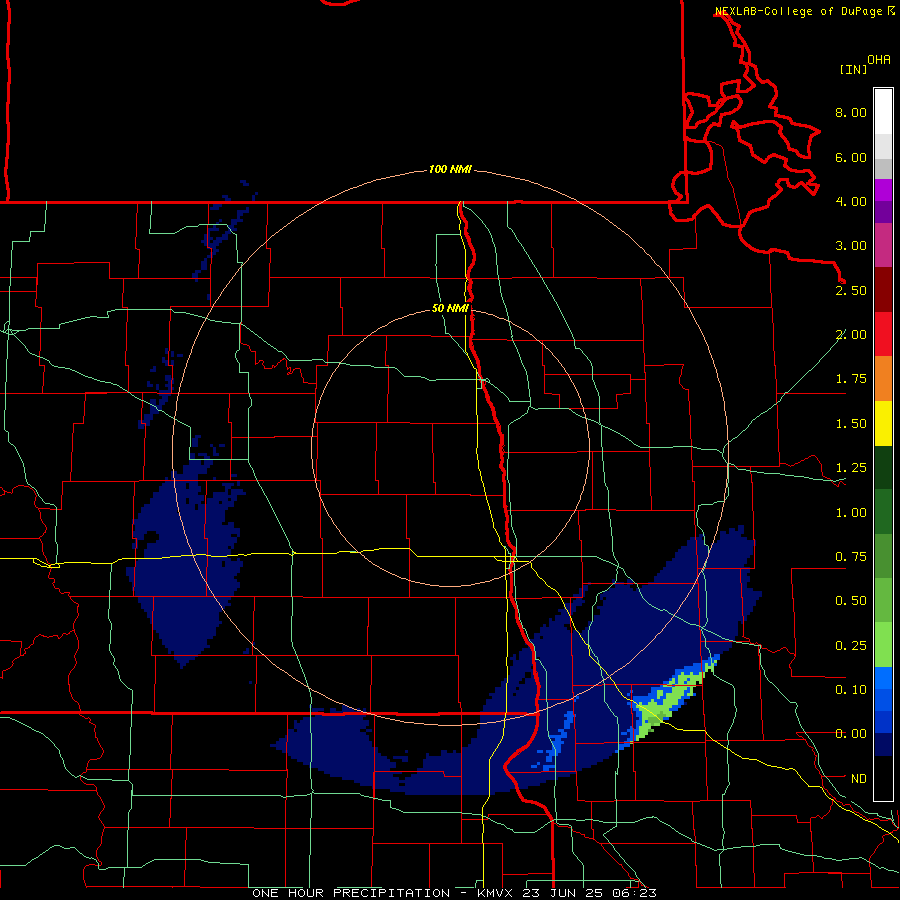Click the 0.25 legend value
The width and height of the screenshot is (900, 900).
[x=851, y=646]
